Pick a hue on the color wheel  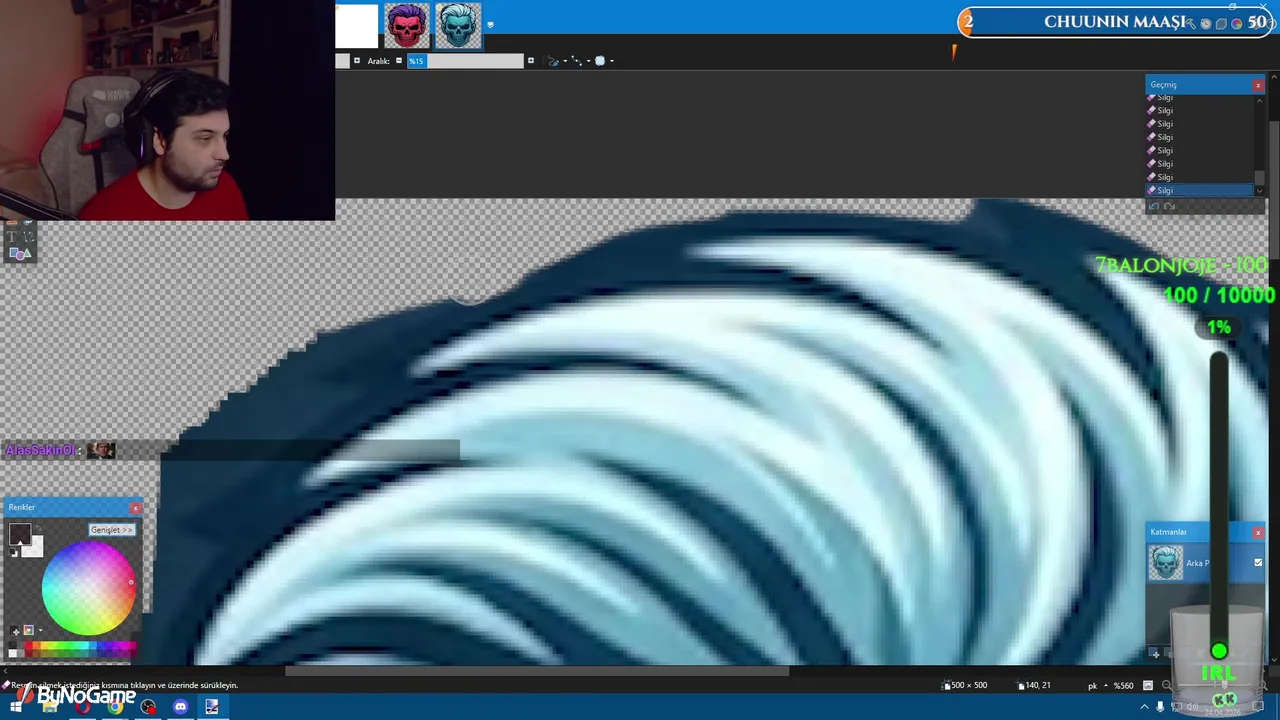(88, 589)
